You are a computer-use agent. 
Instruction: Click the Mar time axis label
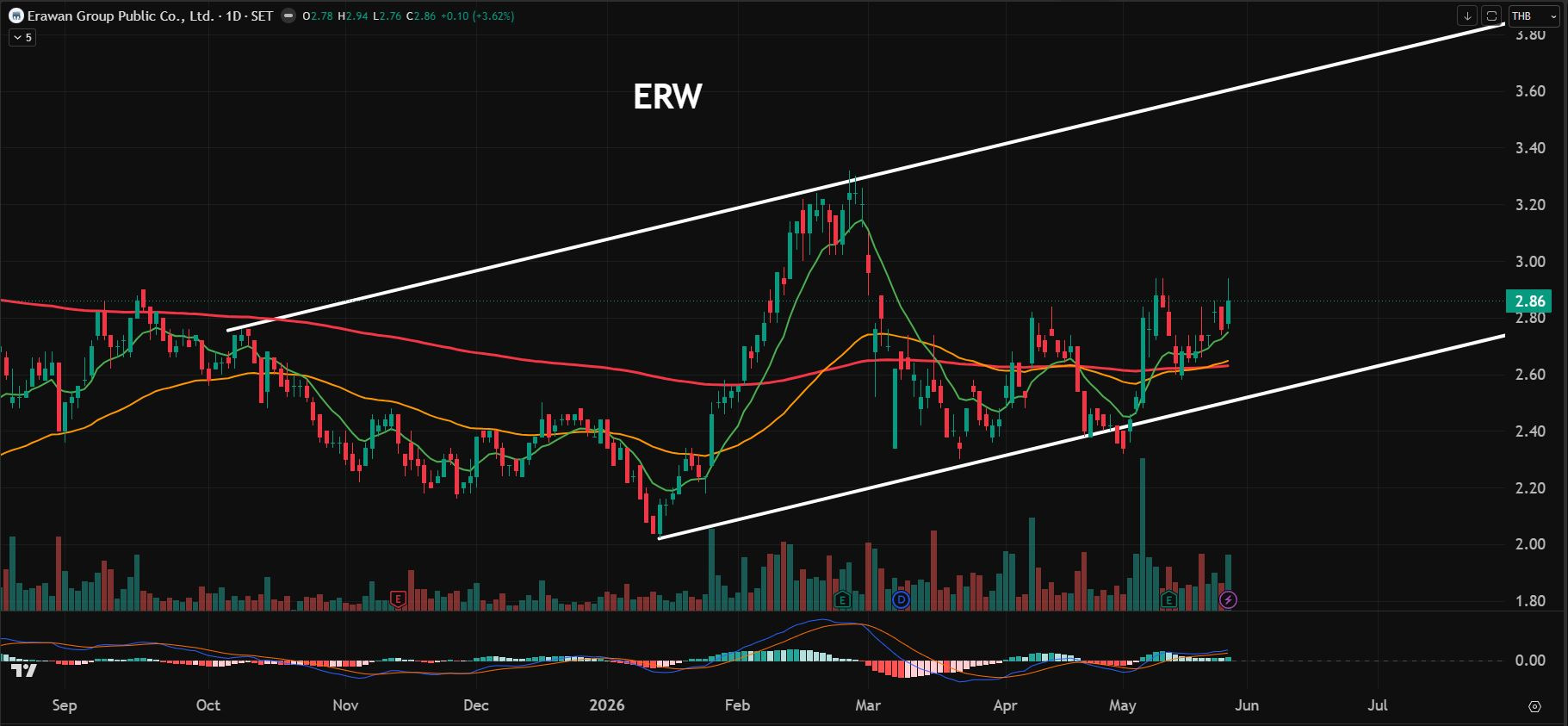point(868,705)
